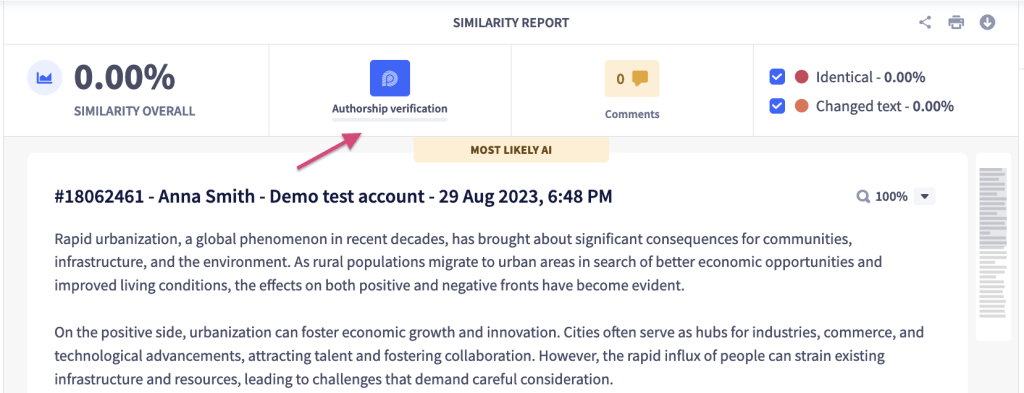The height and width of the screenshot is (393, 1024).
Task: Click the red Identical color dot
Action: 801,77
